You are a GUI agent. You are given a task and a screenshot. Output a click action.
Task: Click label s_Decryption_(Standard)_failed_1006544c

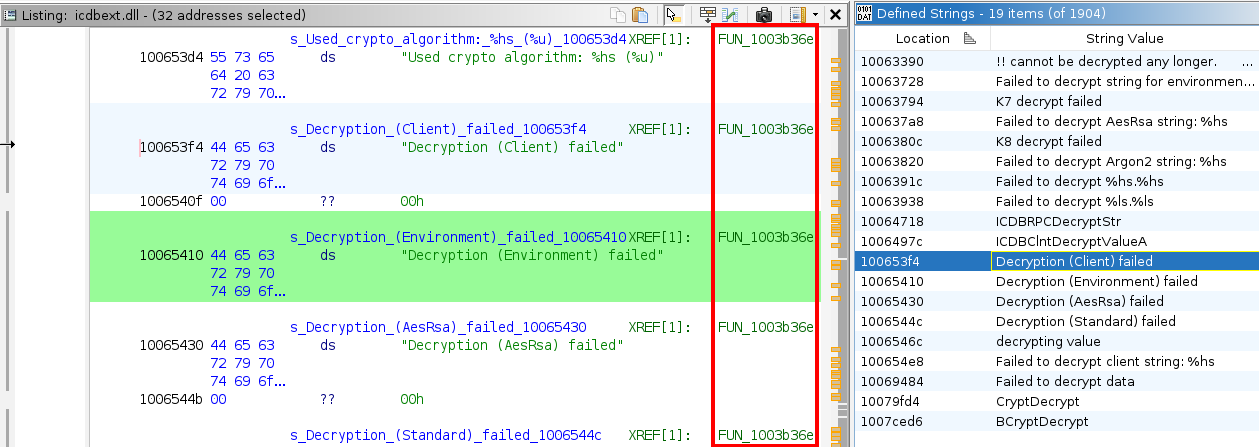tap(446, 435)
